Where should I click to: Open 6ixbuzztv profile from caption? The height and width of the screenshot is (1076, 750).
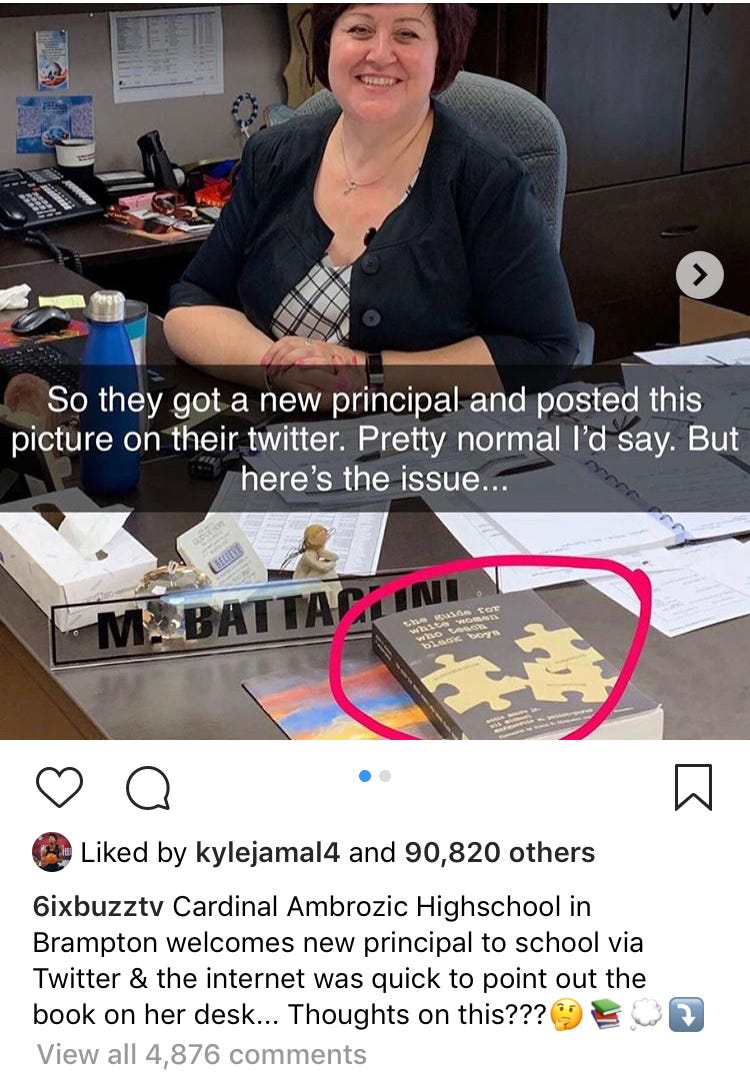[x=98, y=907]
